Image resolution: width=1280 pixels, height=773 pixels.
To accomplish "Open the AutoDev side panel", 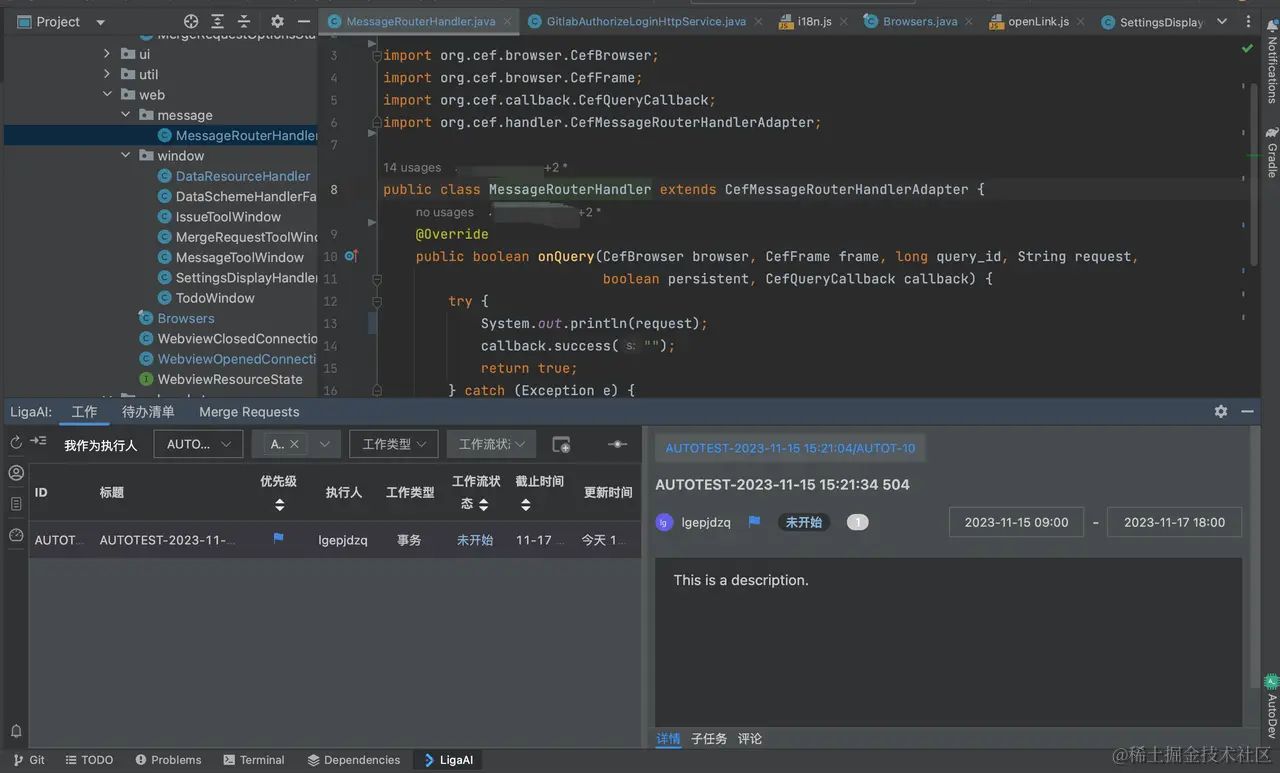I will [1271, 707].
